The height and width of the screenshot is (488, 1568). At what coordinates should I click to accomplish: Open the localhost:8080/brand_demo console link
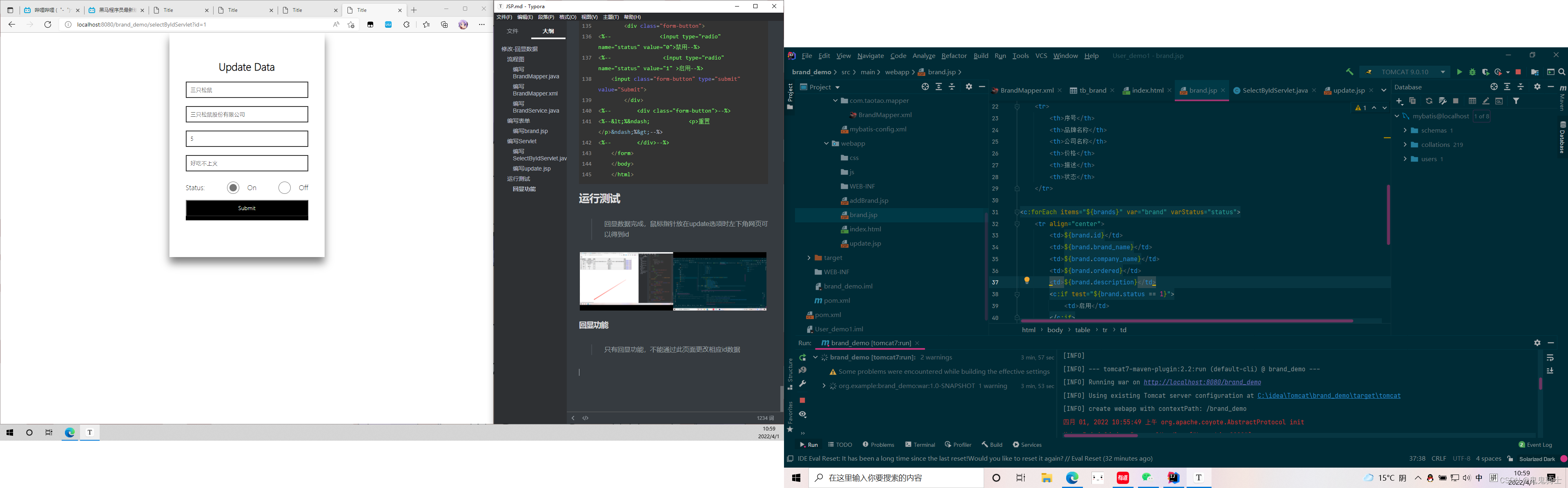1202,383
